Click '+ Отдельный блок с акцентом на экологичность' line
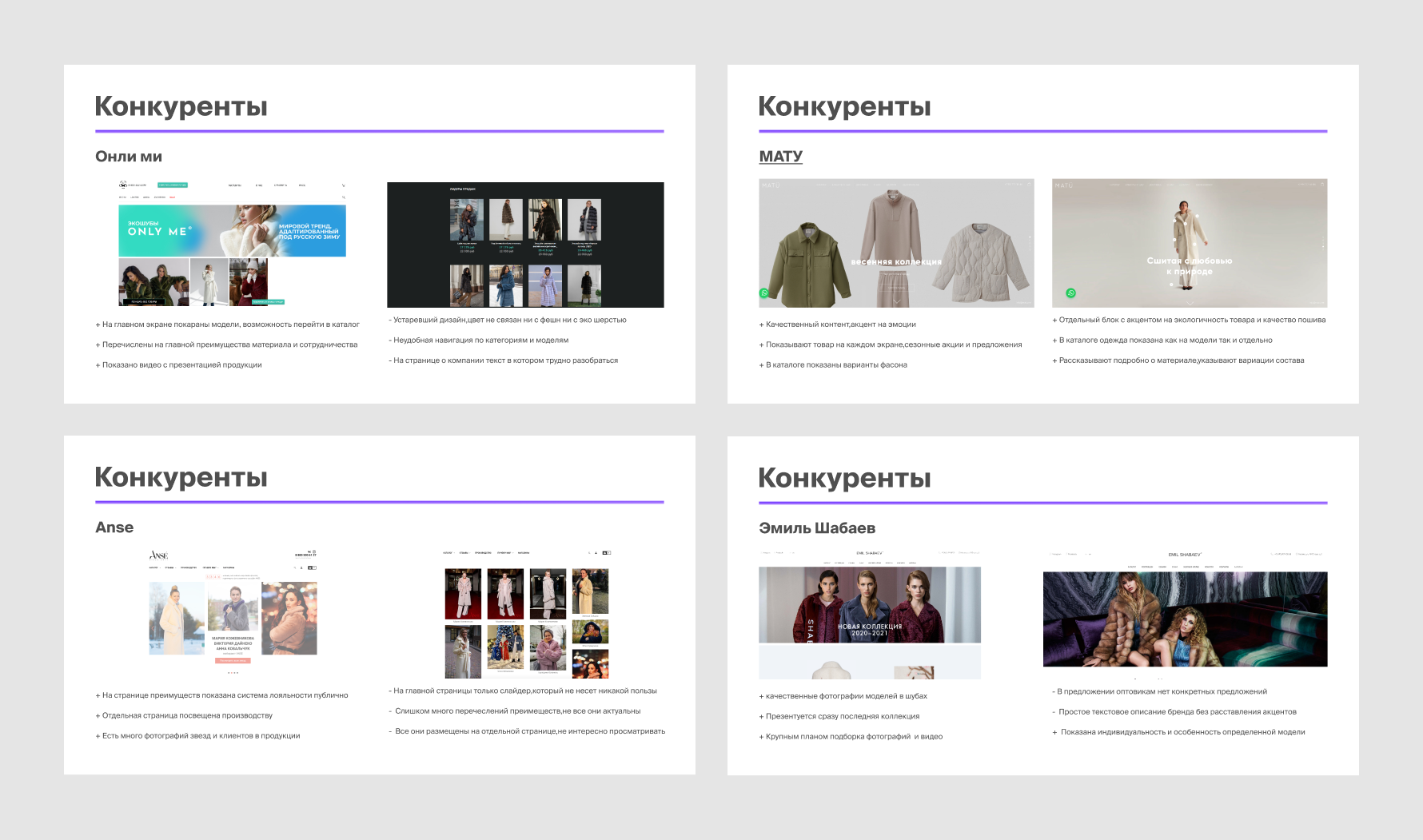This screenshot has height=840, width=1423. click(x=1190, y=320)
